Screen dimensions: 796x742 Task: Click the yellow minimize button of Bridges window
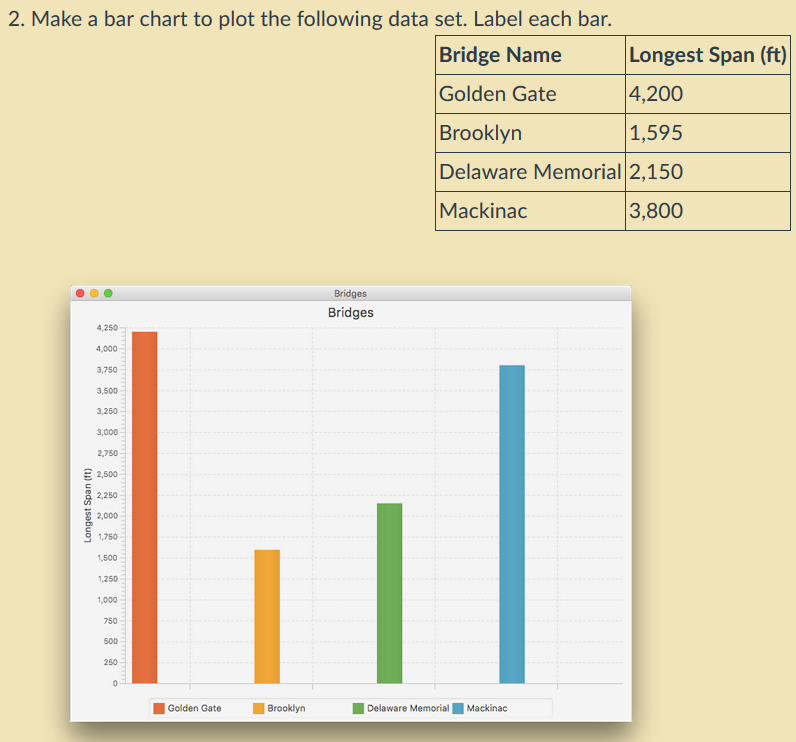[94, 293]
